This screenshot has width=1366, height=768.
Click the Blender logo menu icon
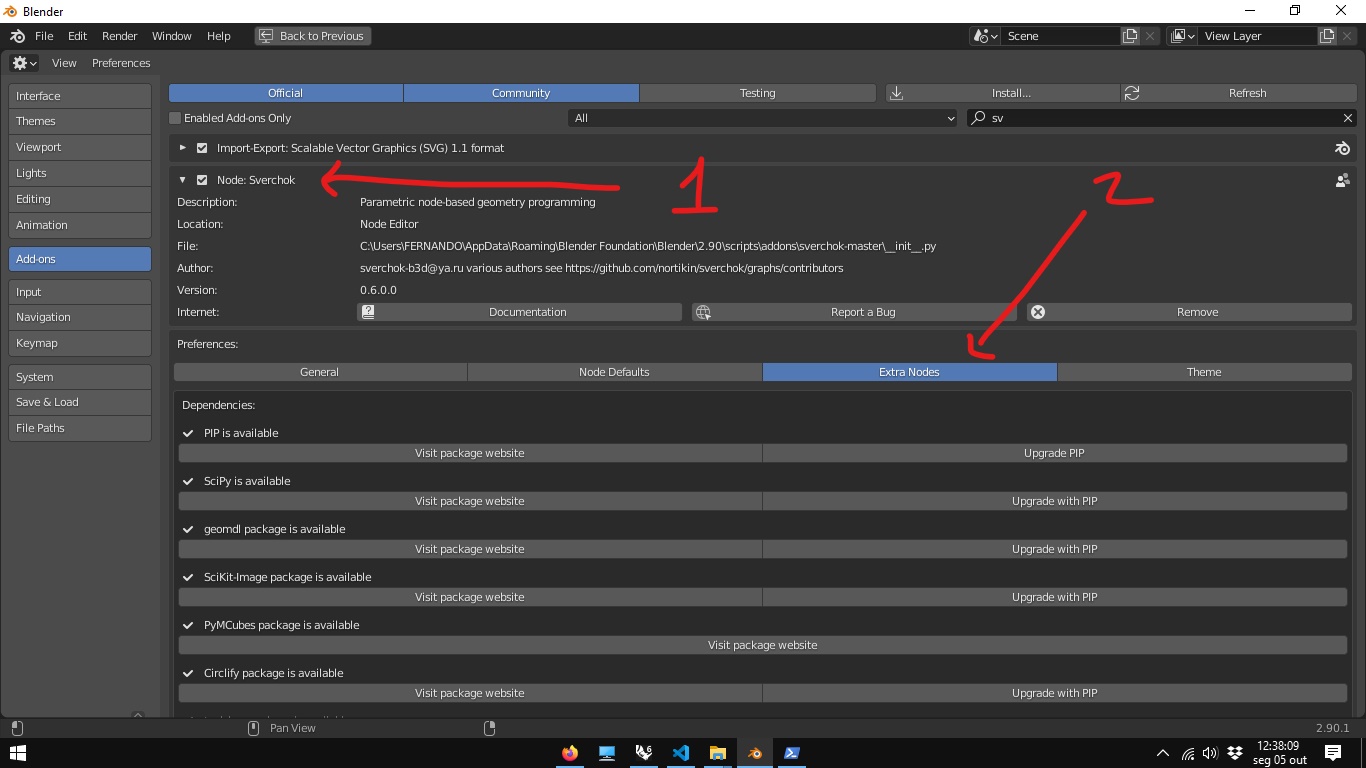coord(17,36)
